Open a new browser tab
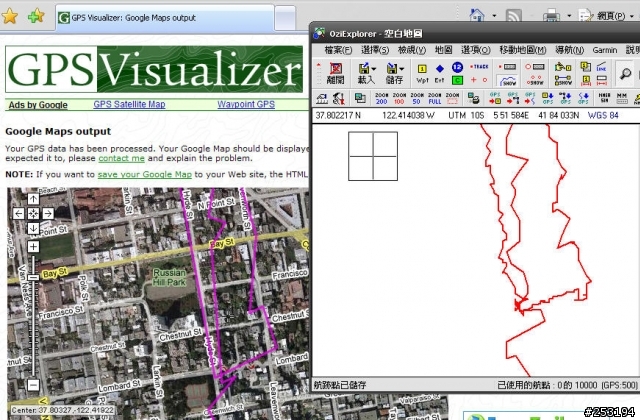Image resolution: width=640 pixels, height=420 pixels. click(285, 18)
